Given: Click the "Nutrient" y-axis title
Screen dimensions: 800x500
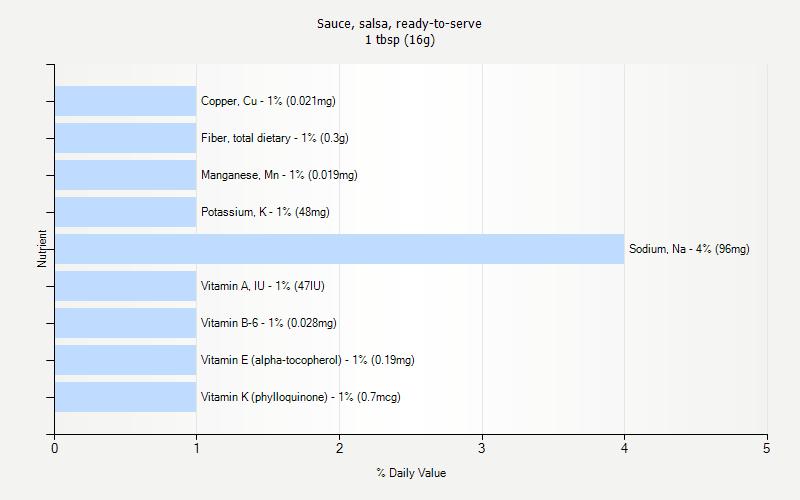Looking at the screenshot, I should tap(42, 249).
